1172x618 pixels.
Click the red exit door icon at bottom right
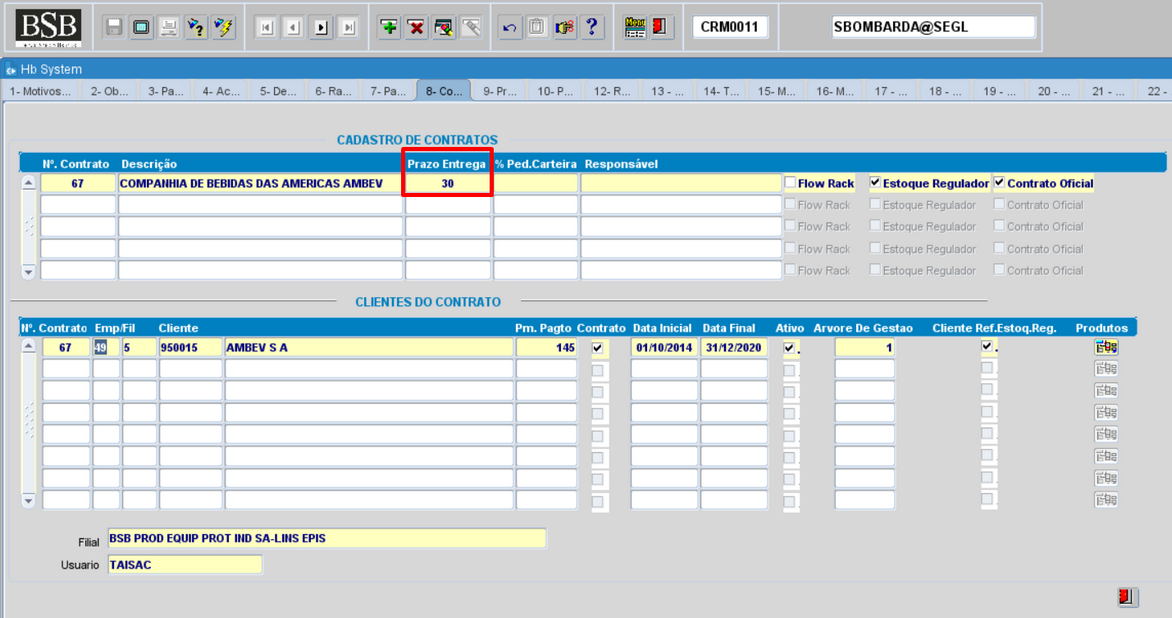(1128, 597)
